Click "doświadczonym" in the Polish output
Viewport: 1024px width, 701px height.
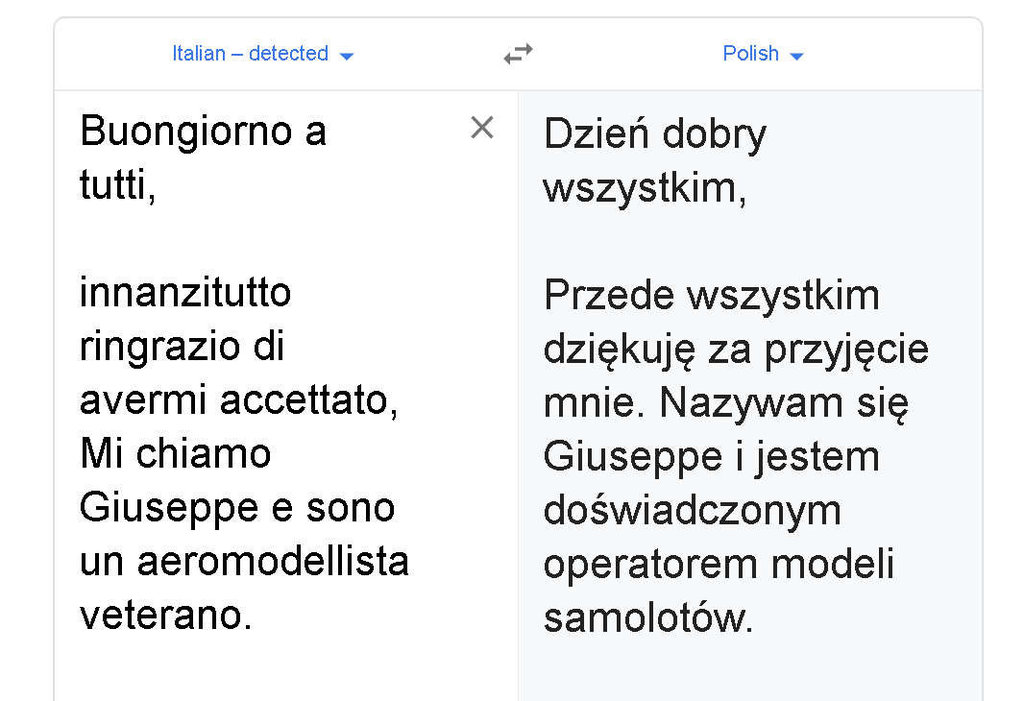[x=692, y=511]
